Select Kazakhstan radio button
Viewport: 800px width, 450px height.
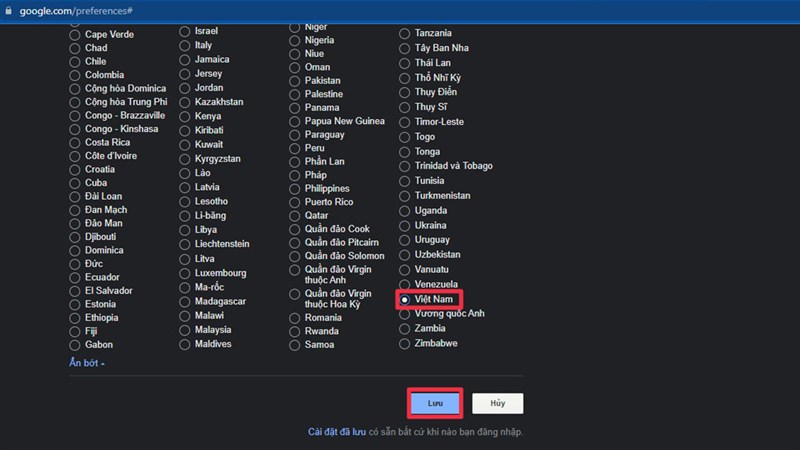pyautogui.click(x=185, y=103)
